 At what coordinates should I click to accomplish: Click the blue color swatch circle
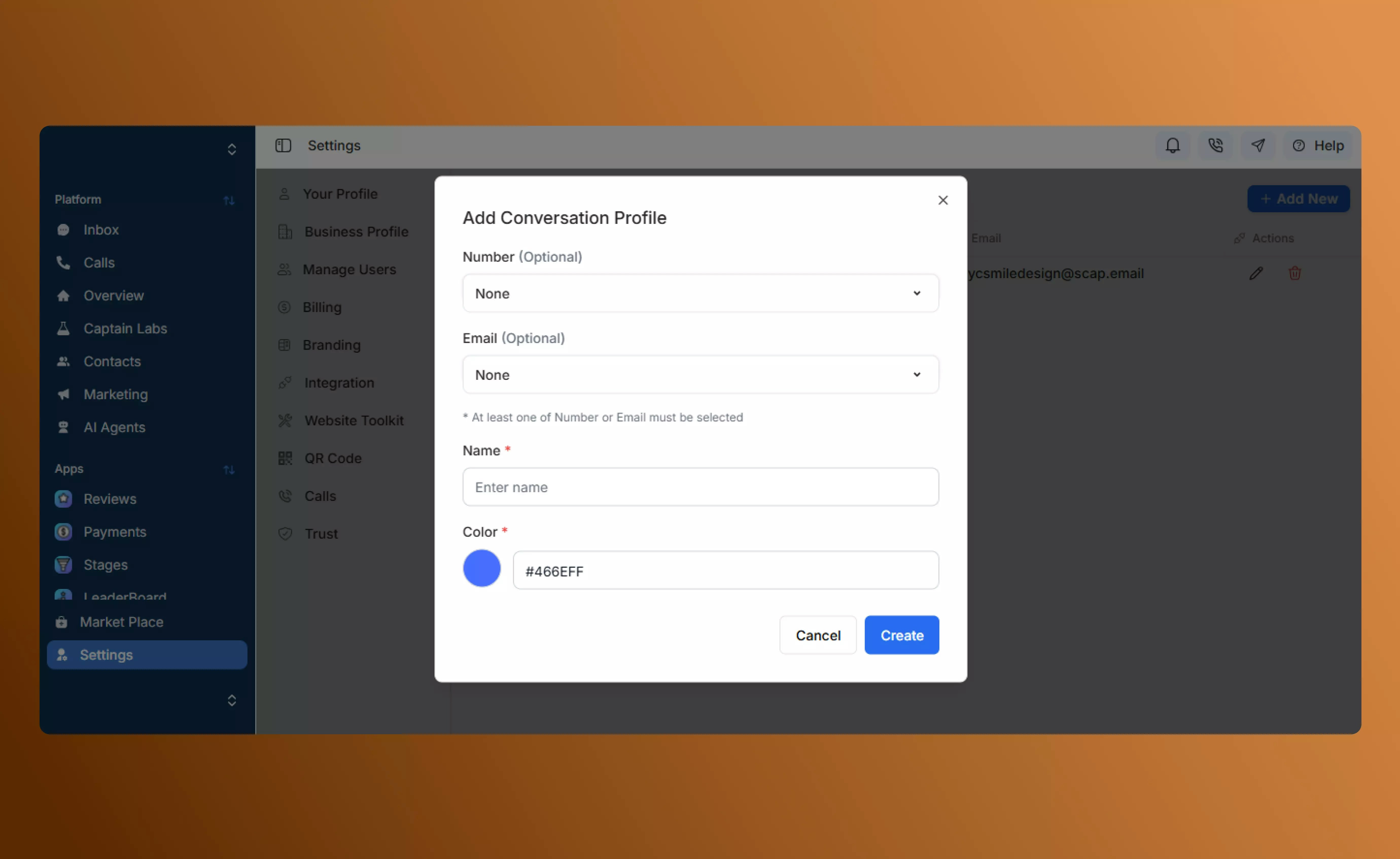click(x=481, y=568)
